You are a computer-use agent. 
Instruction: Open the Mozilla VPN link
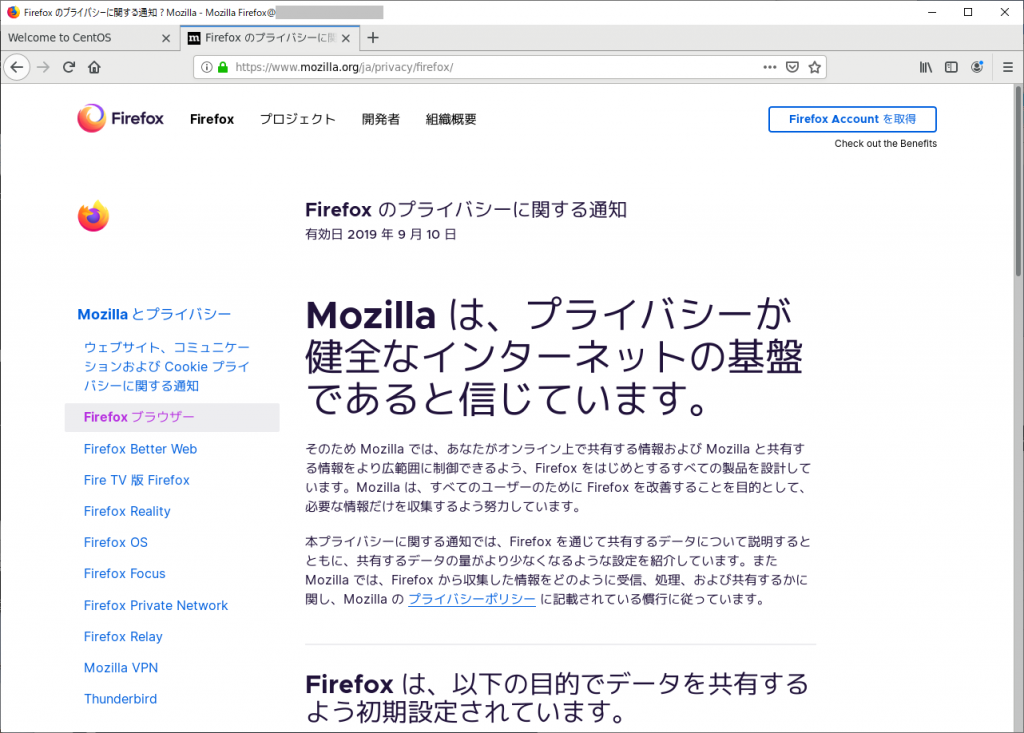121,668
